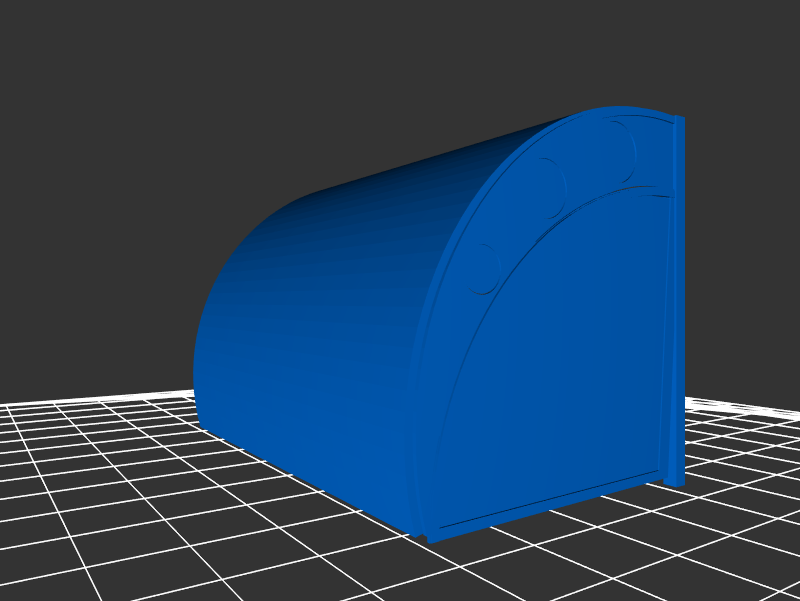The image size is (800, 601).
Task: Click the middle circular indent on the arch
Action: tap(549, 188)
